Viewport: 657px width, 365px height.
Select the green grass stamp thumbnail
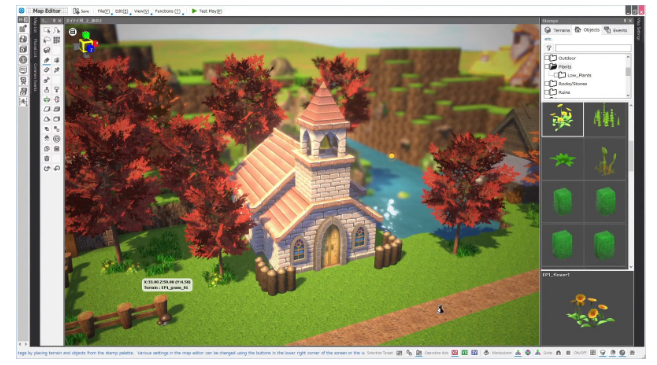606,118
